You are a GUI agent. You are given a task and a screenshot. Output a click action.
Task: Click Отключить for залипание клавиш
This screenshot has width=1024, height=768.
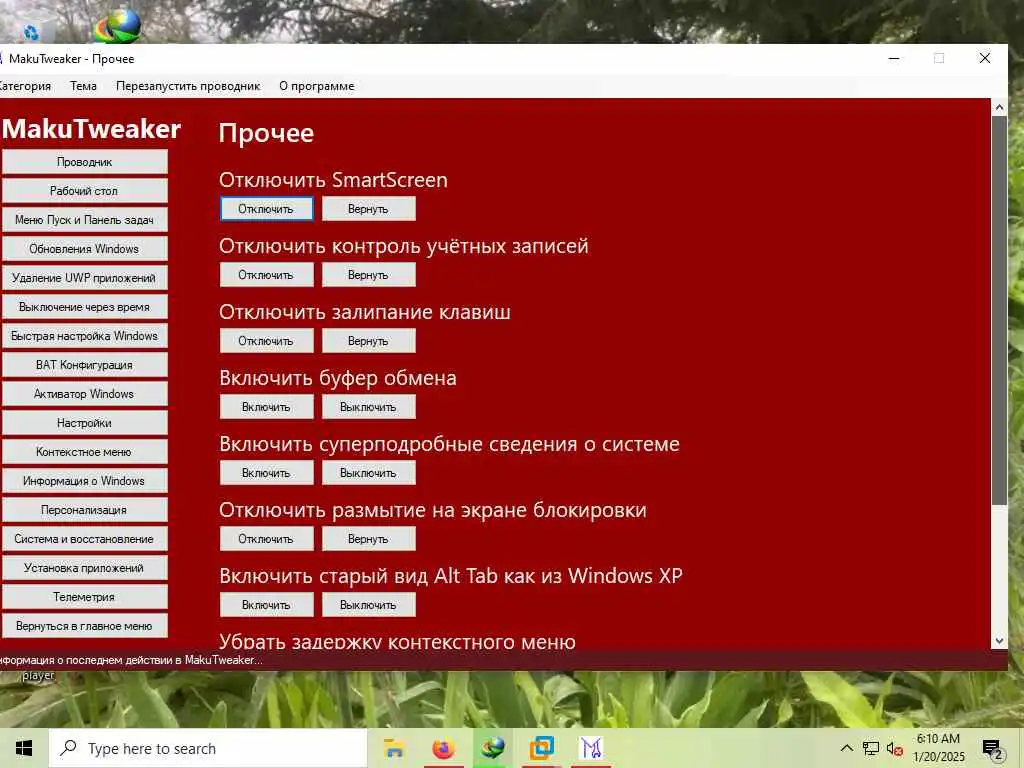pos(266,341)
